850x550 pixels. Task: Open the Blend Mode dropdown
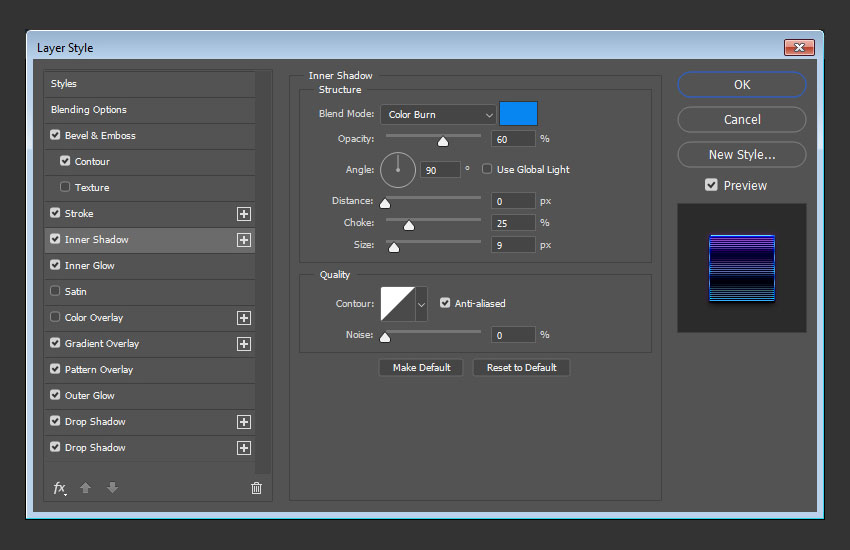click(x=437, y=115)
